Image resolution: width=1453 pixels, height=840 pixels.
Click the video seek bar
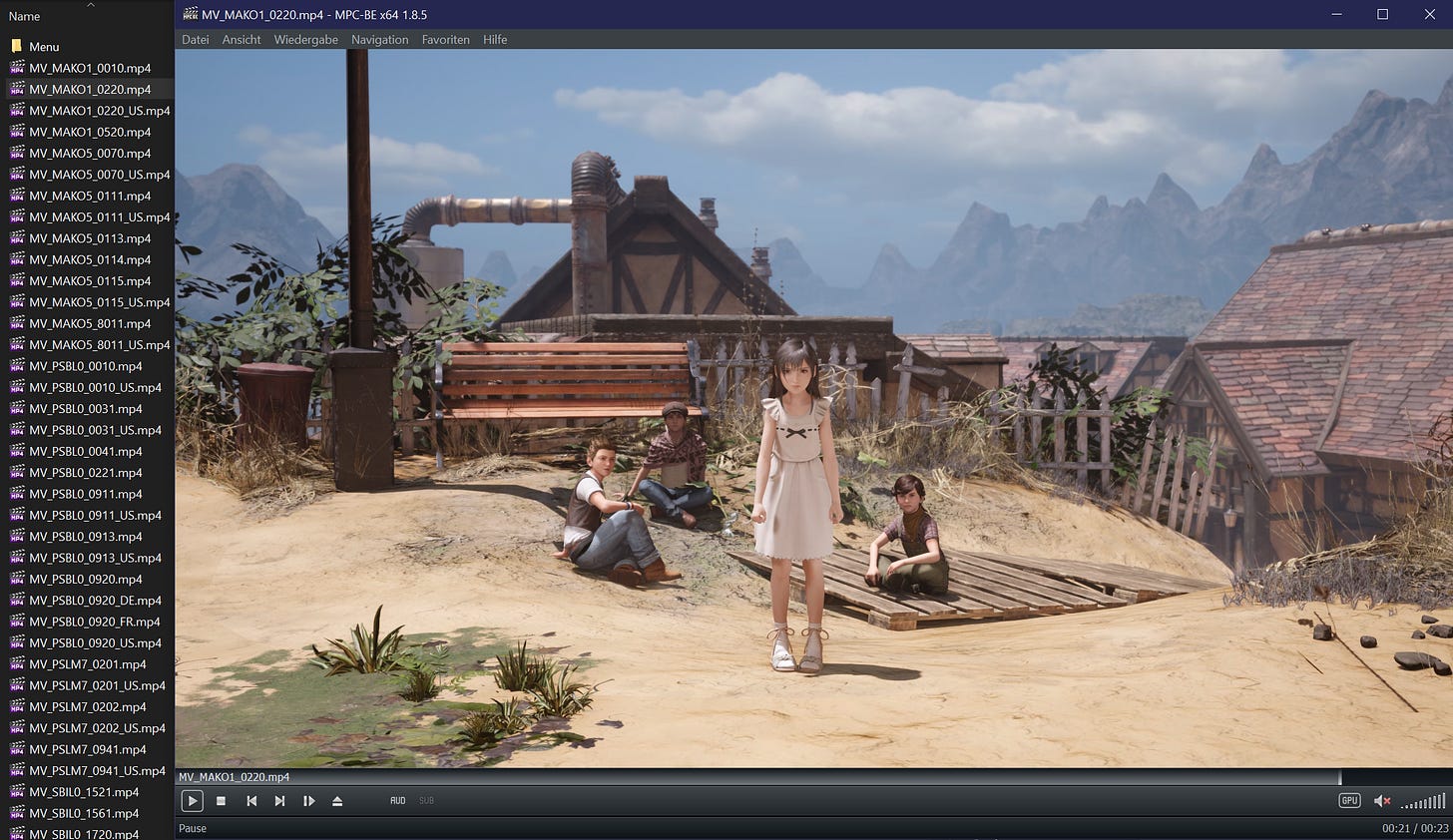click(812, 776)
